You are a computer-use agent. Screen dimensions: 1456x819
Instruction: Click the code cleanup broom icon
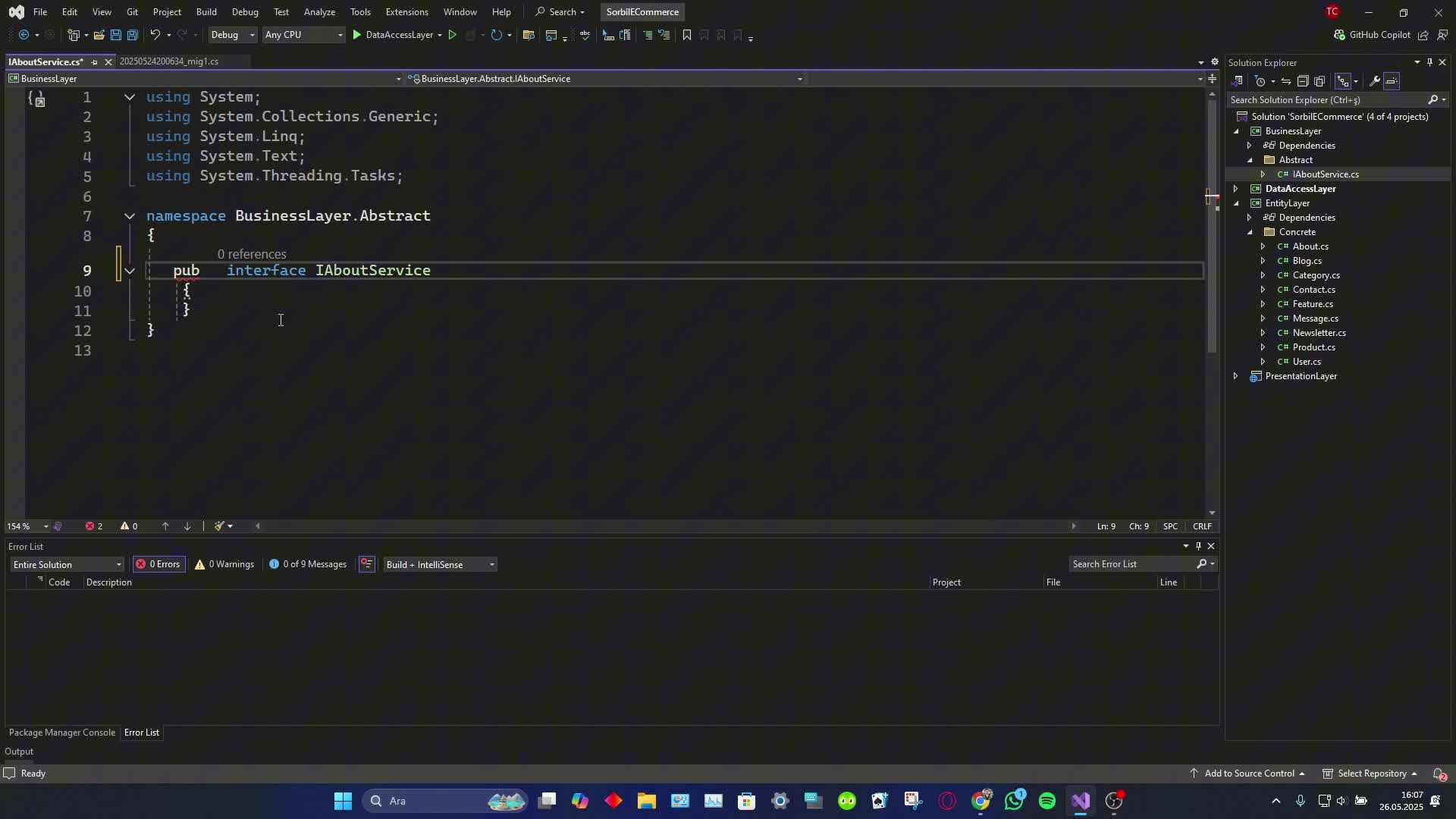[219, 526]
